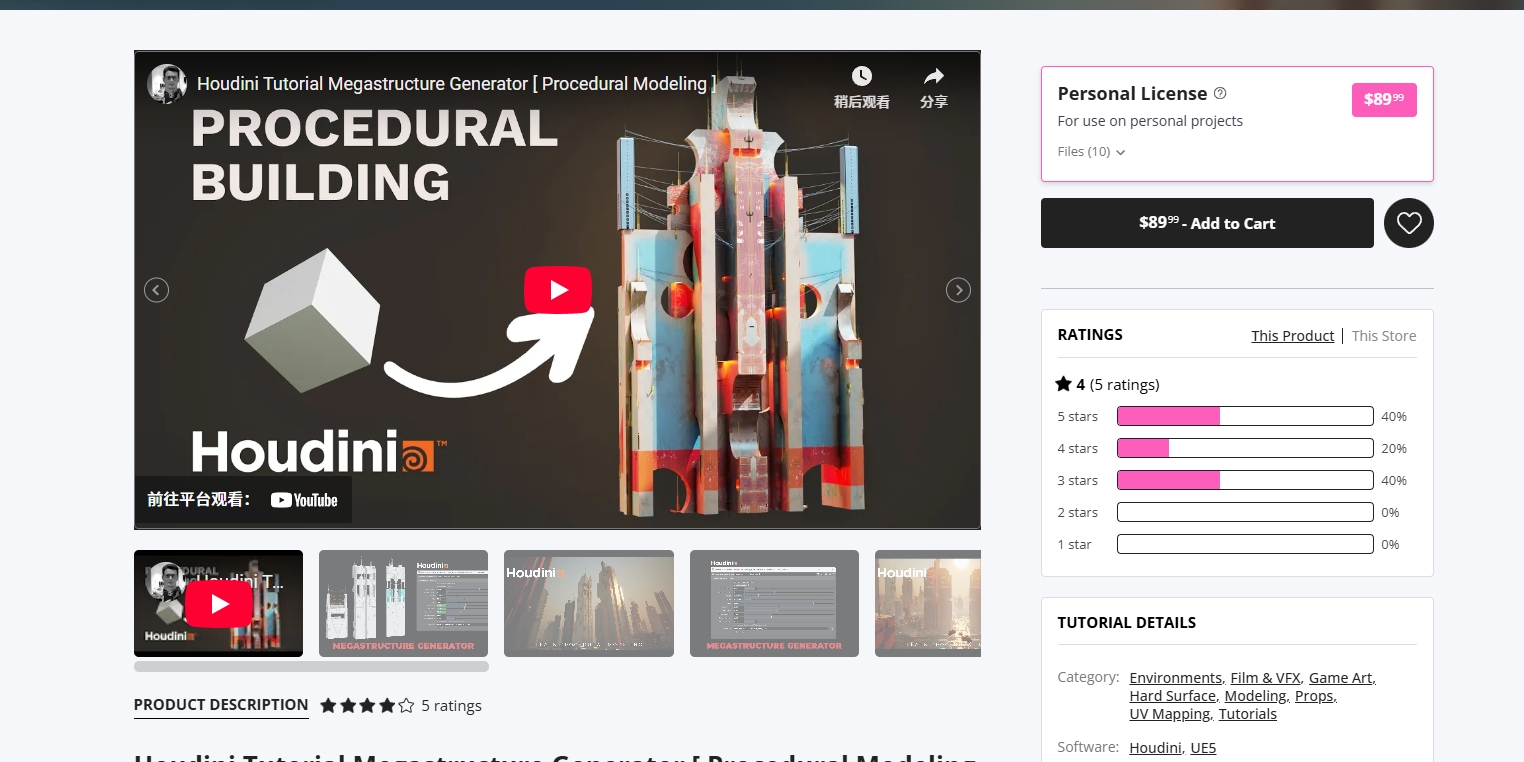Open the UE5 software link
The image size is (1524, 762).
(x=1203, y=748)
